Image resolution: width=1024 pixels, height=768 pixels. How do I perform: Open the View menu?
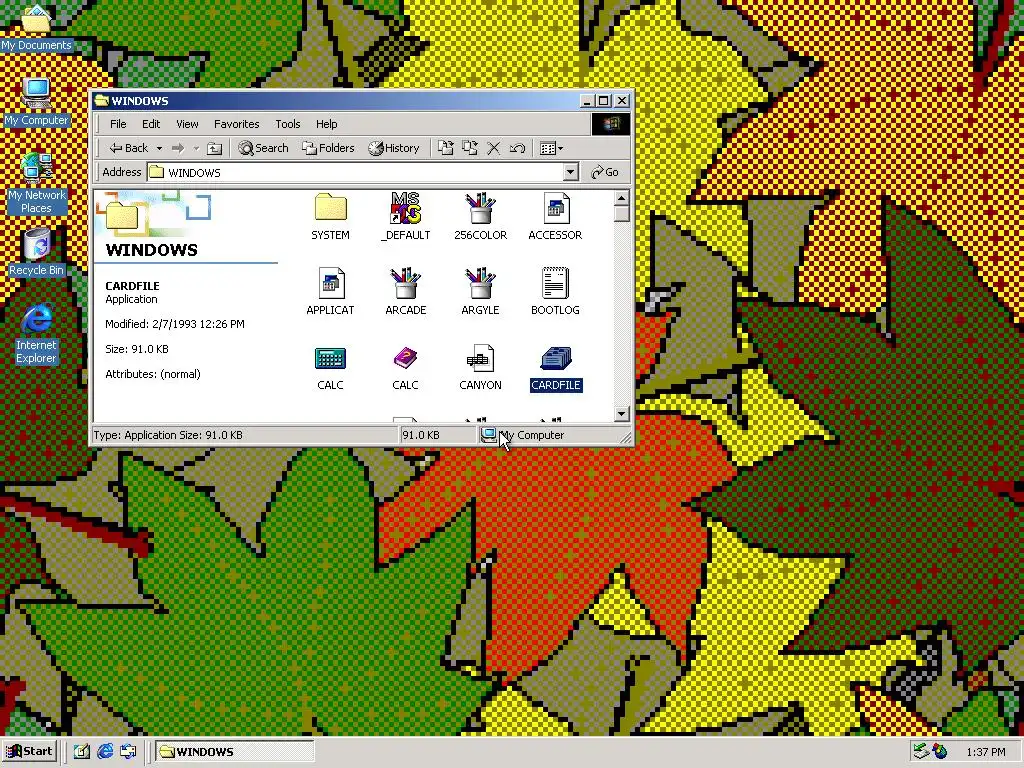[187, 124]
